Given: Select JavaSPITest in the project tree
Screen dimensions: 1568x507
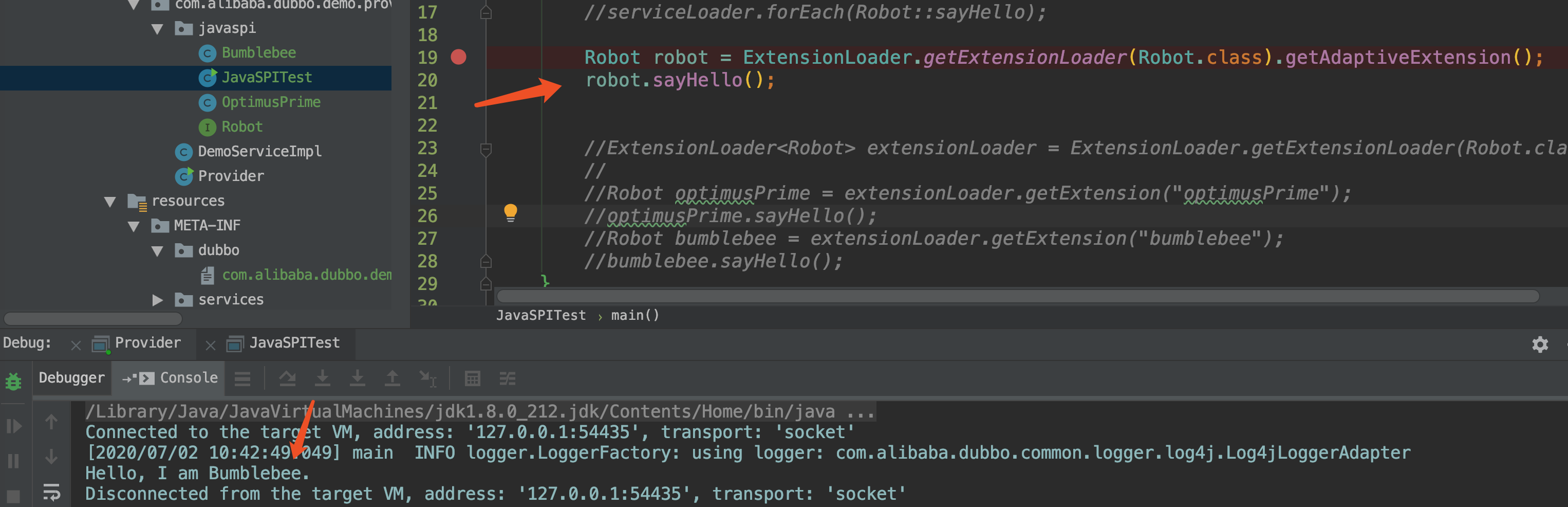Looking at the screenshot, I should click(x=267, y=78).
